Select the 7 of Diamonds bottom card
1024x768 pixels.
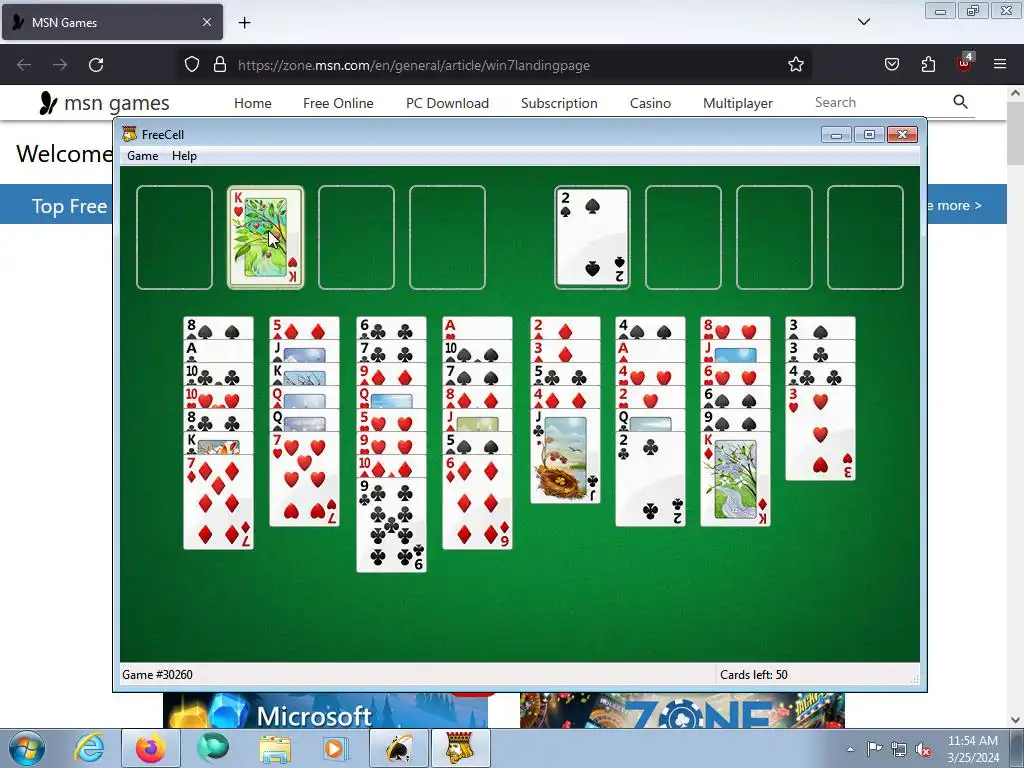pyautogui.click(x=218, y=502)
